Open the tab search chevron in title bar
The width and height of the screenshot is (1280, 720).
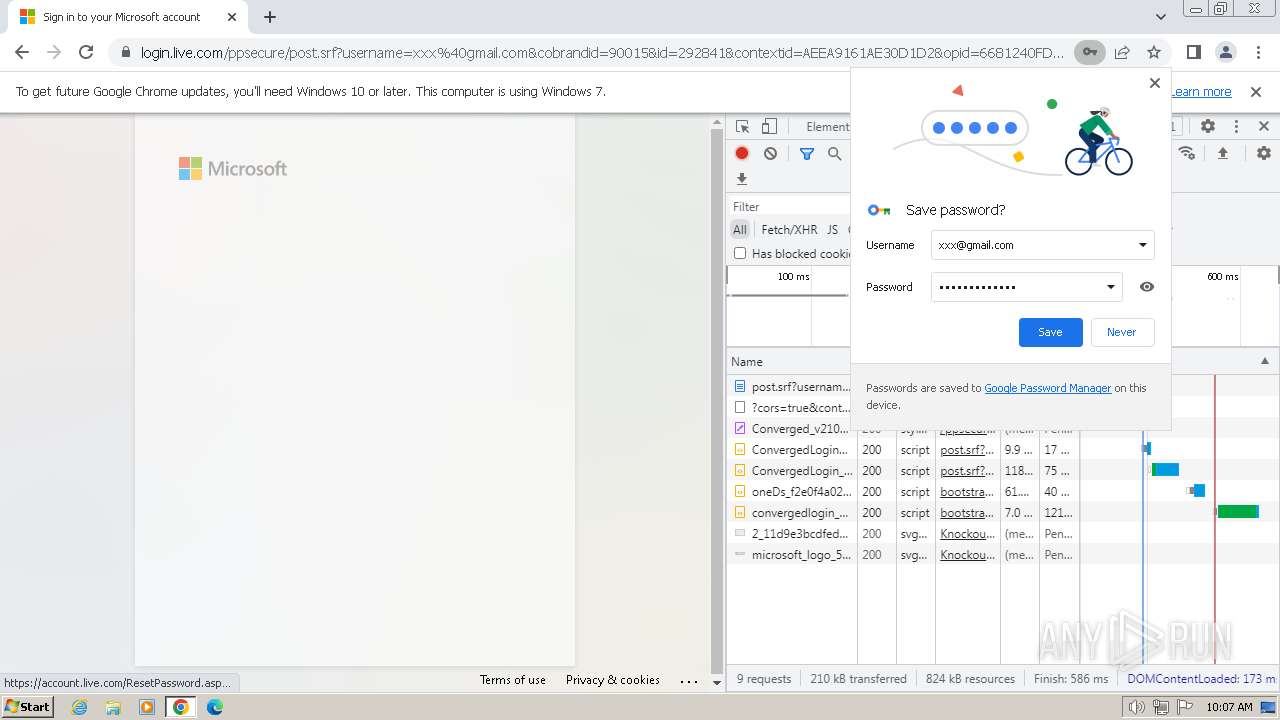click(1160, 17)
